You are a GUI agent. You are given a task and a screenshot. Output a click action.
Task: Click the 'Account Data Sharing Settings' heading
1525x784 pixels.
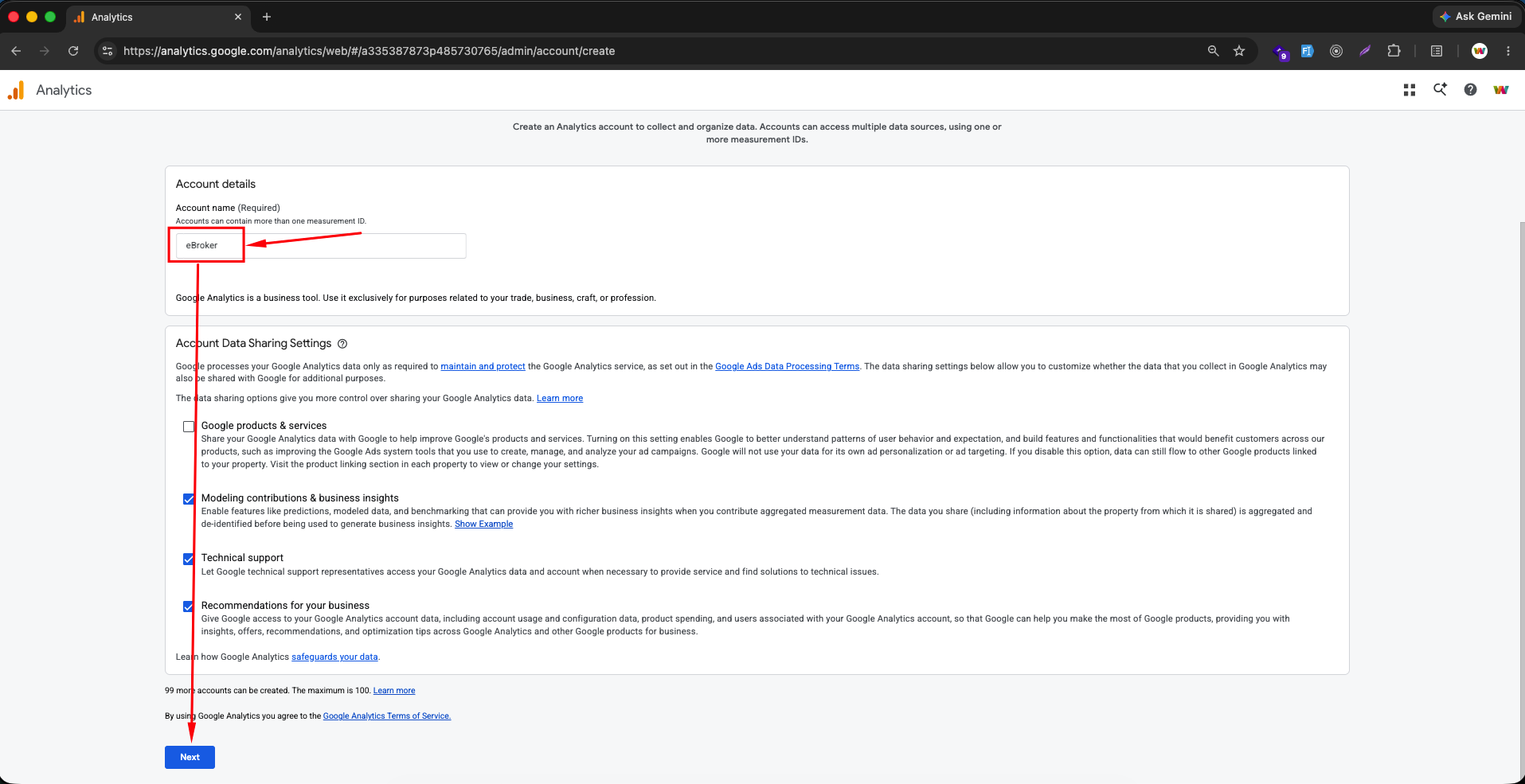[x=253, y=343]
